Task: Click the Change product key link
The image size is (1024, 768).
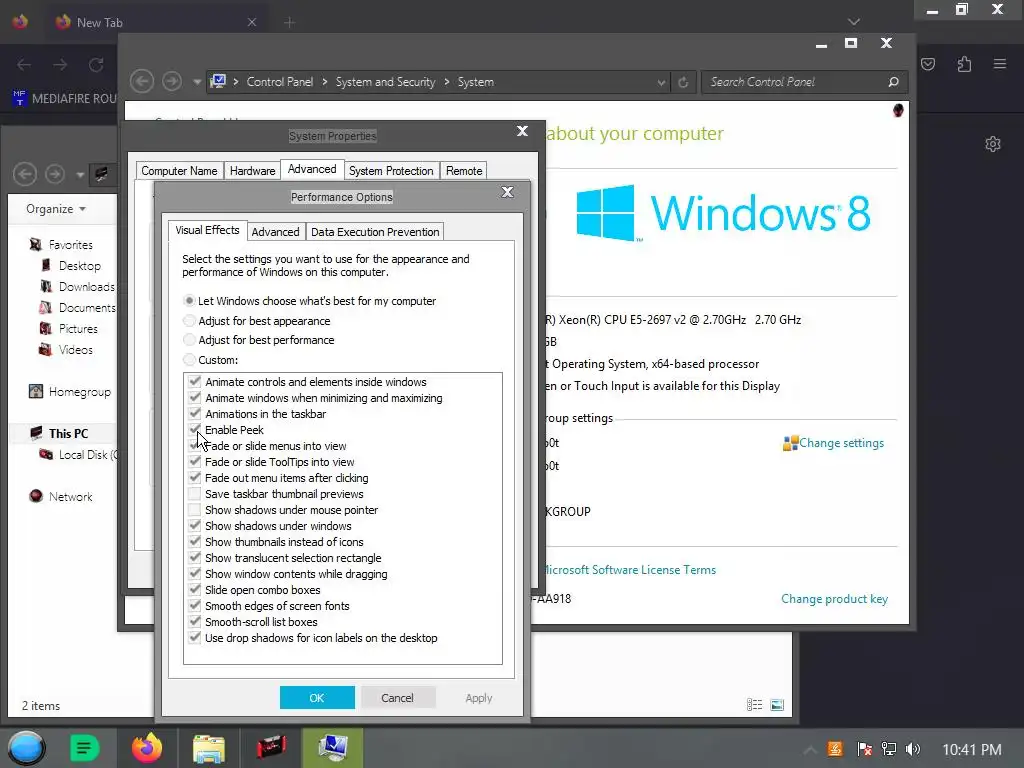Action: (x=835, y=599)
